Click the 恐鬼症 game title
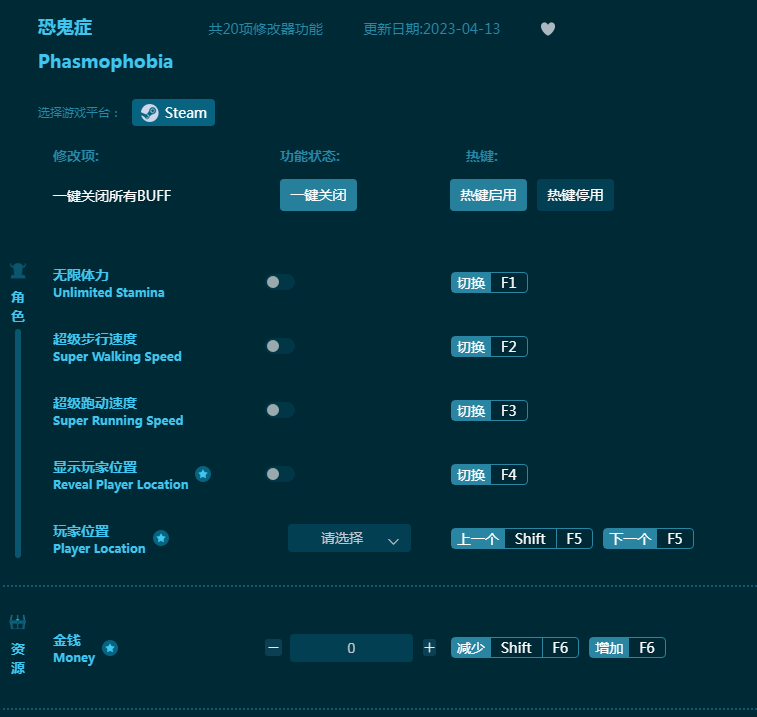The image size is (757, 717). pyautogui.click(x=65, y=27)
